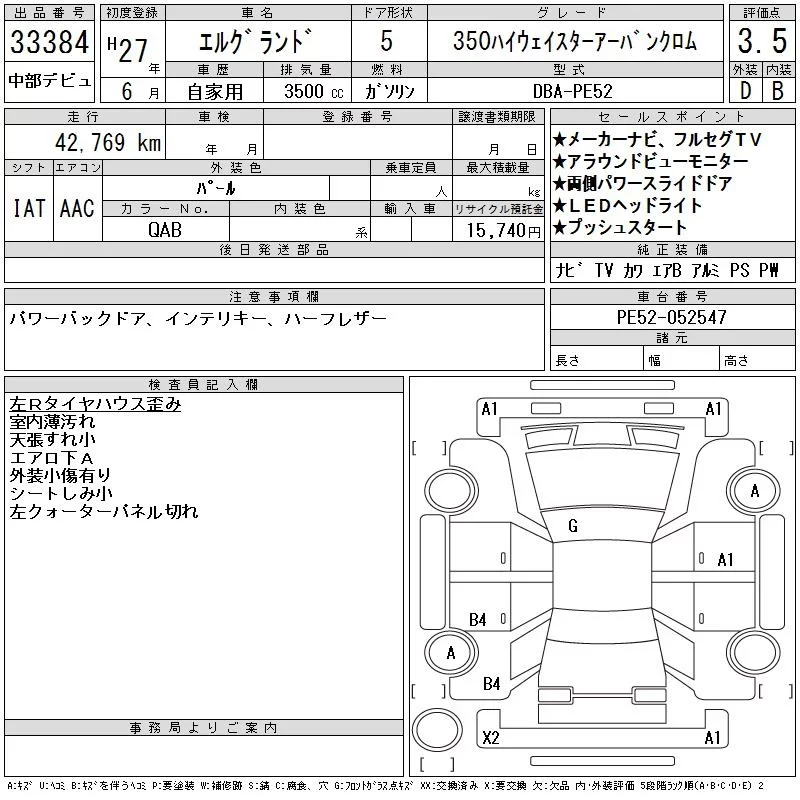The width and height of the screenshot is (800, 800).
Task: Click the lot number 33384
Action: (49, 41)
